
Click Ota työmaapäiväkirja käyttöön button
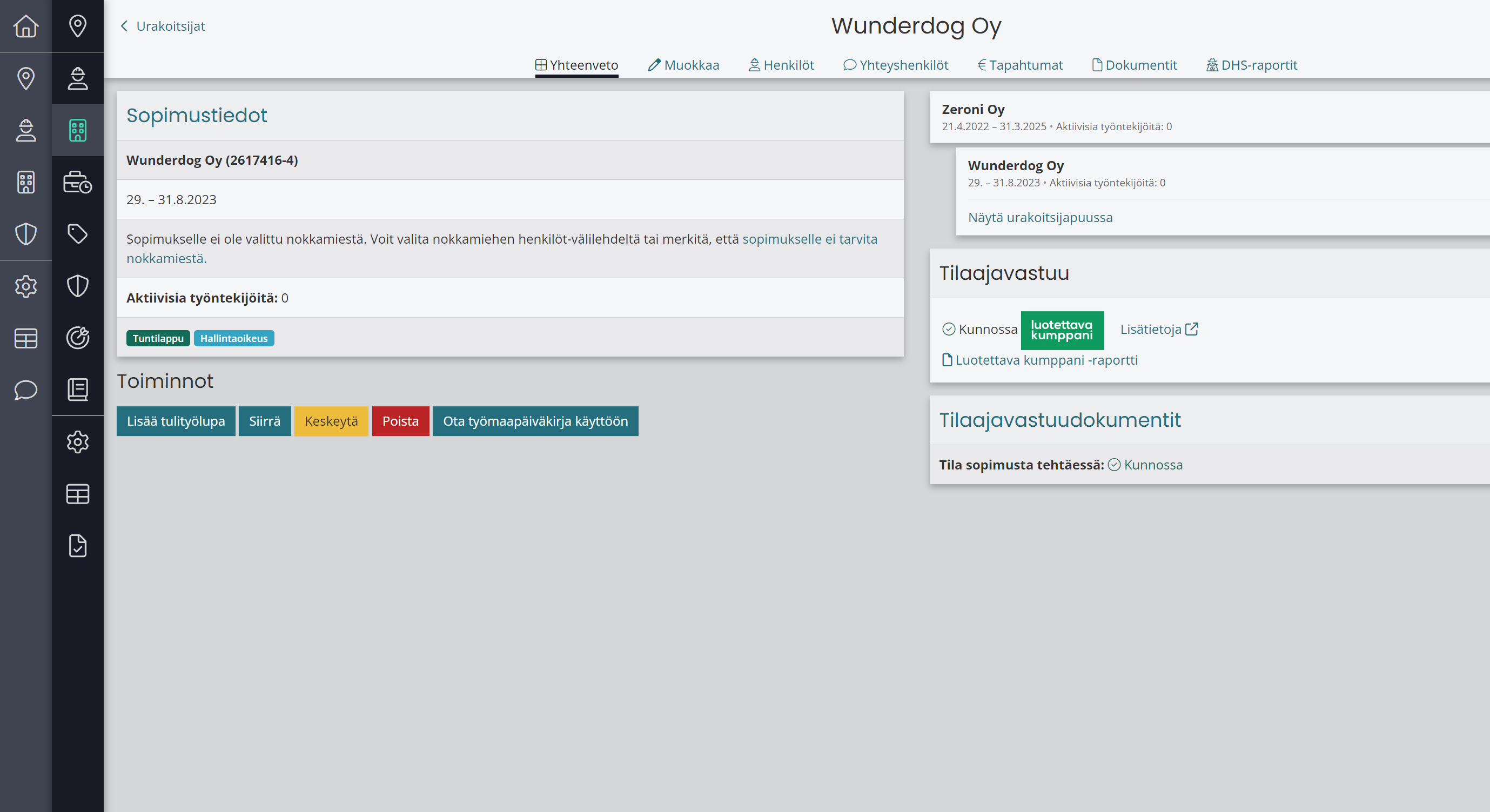pyautogui.click(x=535, y=421)
